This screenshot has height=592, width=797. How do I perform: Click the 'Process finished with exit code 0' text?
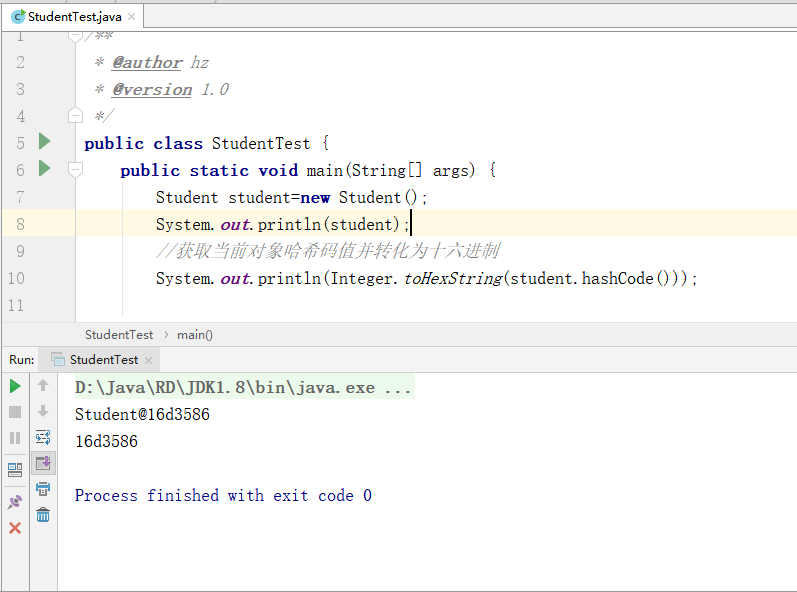point(223,495)
